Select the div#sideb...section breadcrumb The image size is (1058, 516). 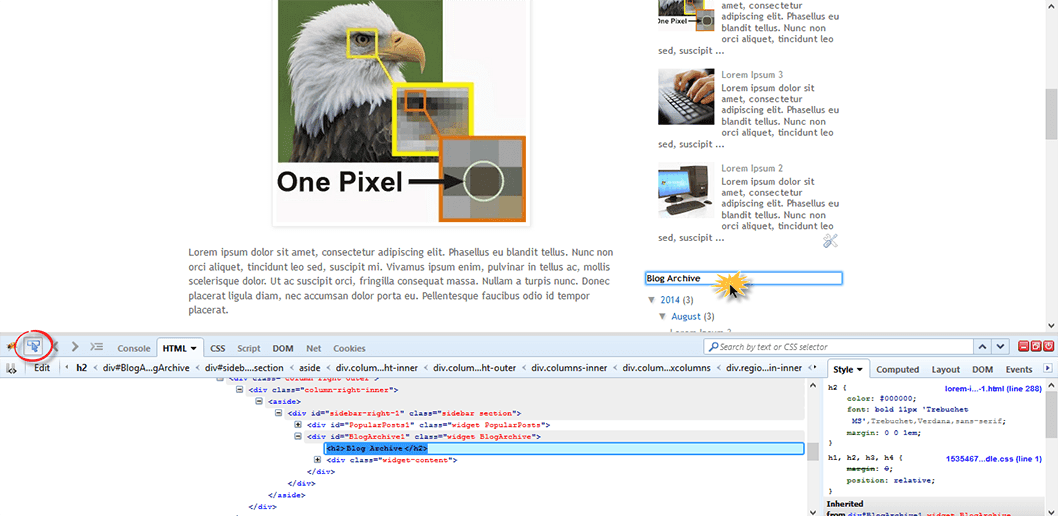244,368
